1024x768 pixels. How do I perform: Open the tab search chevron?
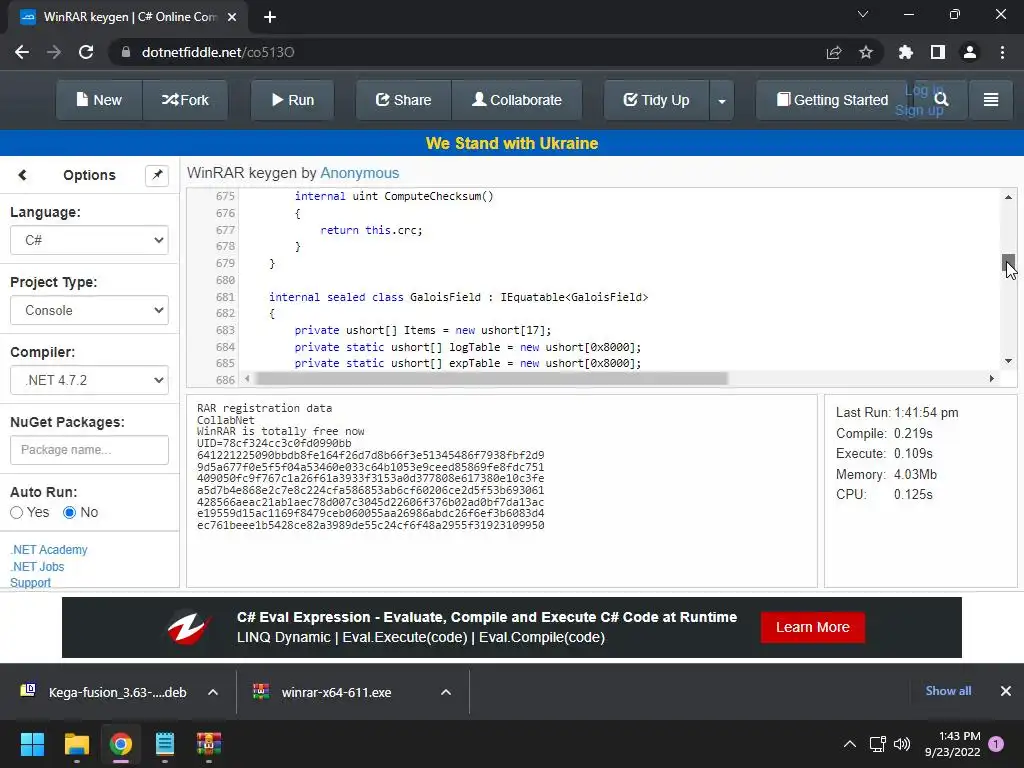(863, 14)
